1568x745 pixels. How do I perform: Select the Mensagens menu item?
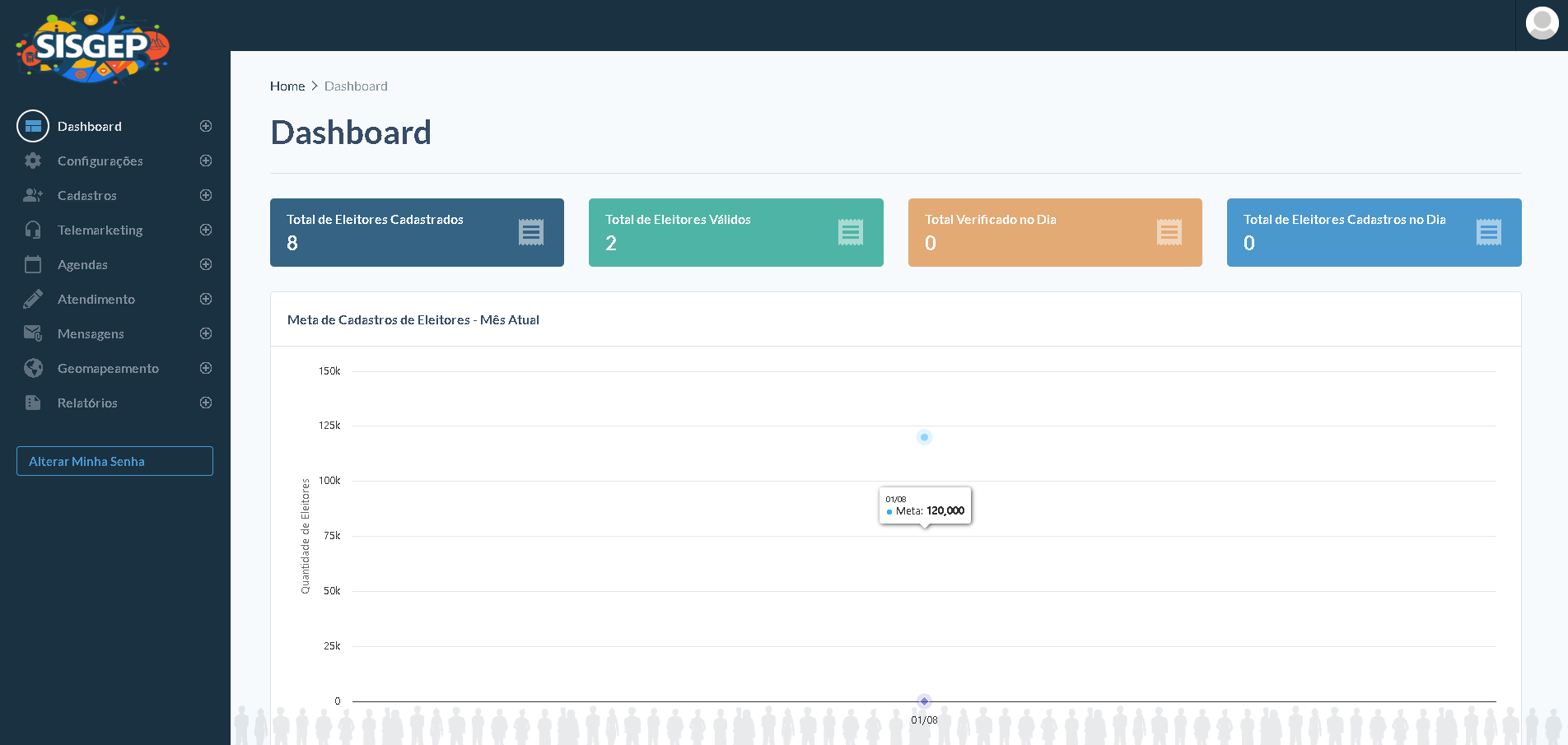[91, 333]
